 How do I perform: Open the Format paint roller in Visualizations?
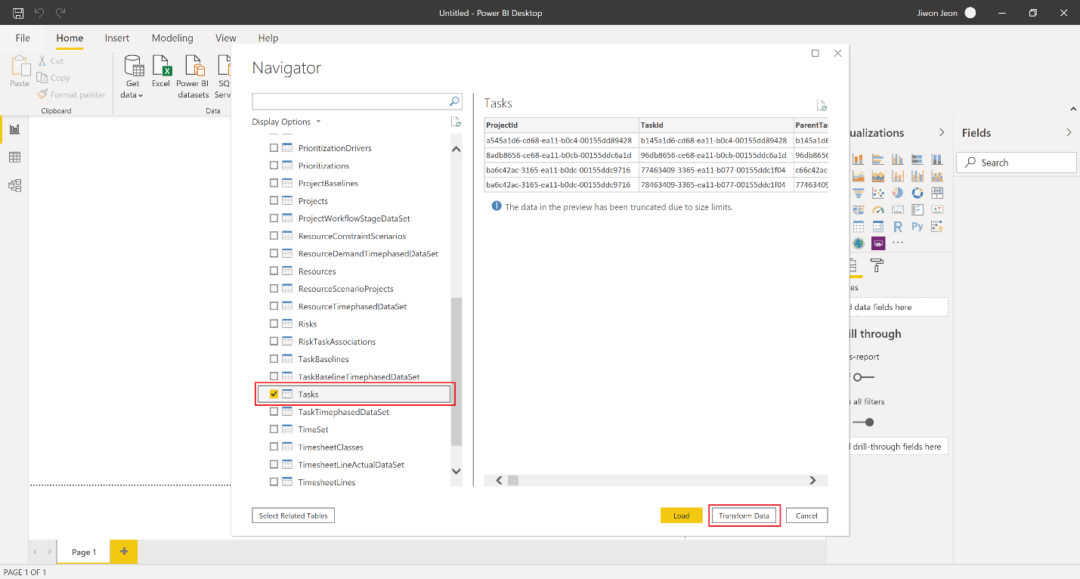click(877, 264)
